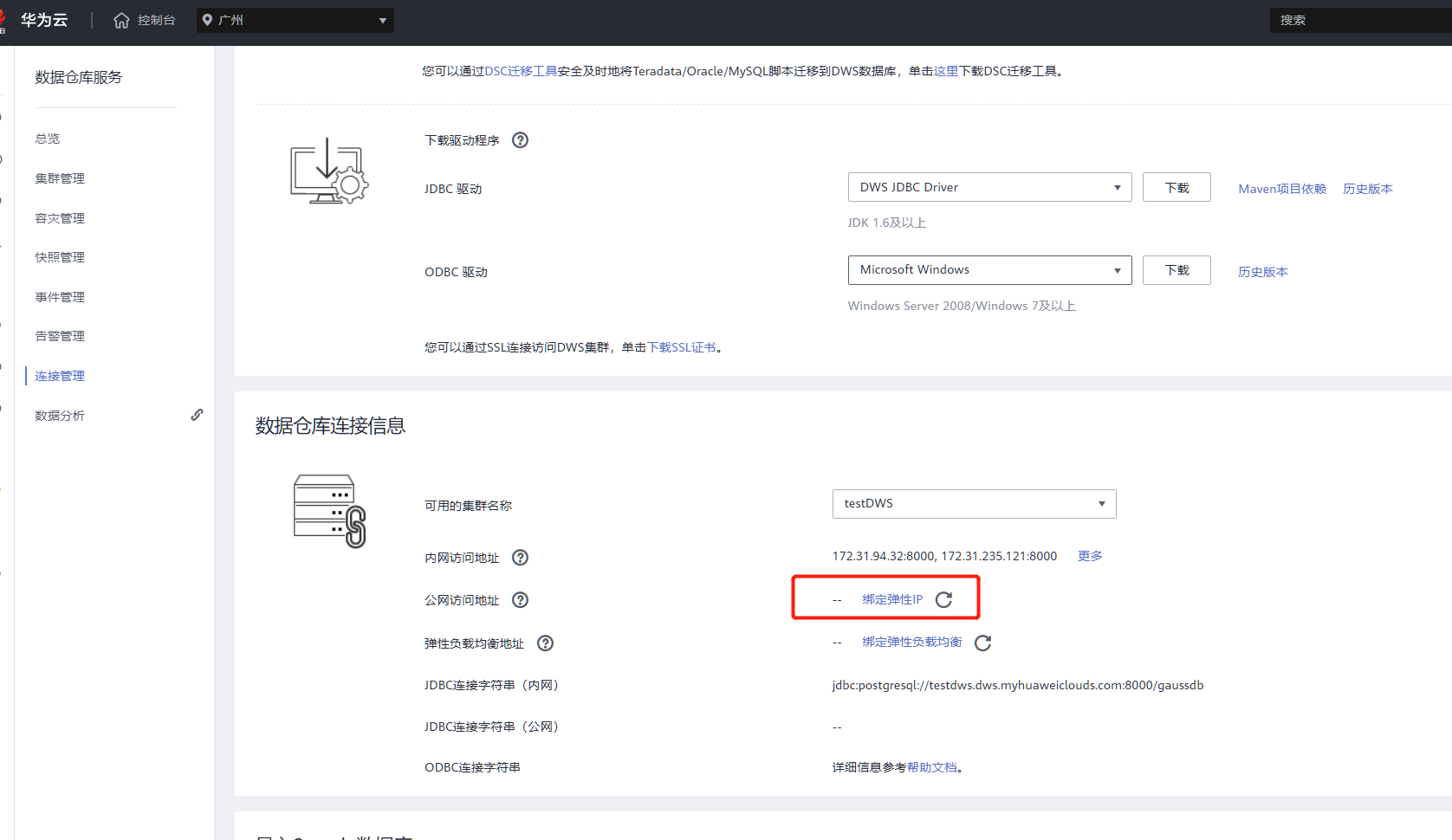The width and height of the screenshot is (1452, 840).
Task: Refresh the 公网访问地址 row
Action: 943,599
